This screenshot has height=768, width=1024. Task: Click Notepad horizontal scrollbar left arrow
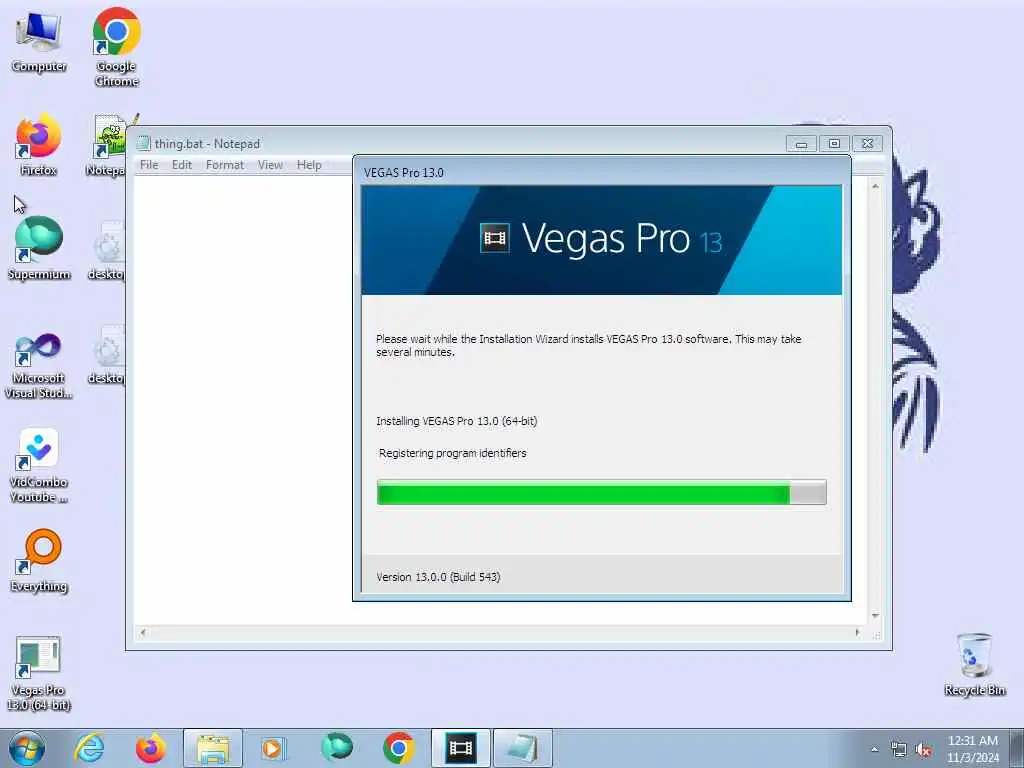(143, 632)
